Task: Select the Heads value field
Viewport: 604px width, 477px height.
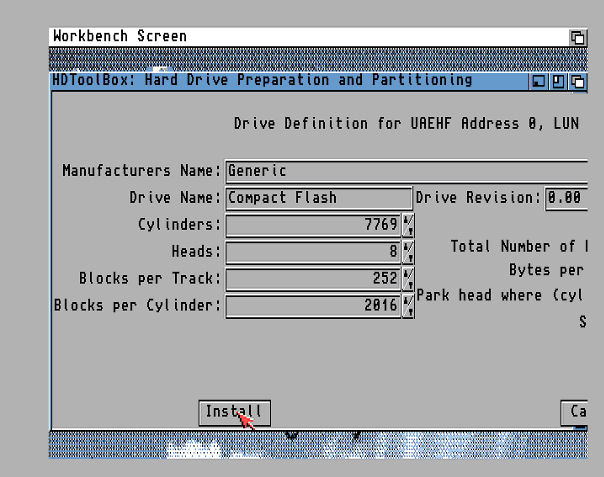Action: [313, 252]
